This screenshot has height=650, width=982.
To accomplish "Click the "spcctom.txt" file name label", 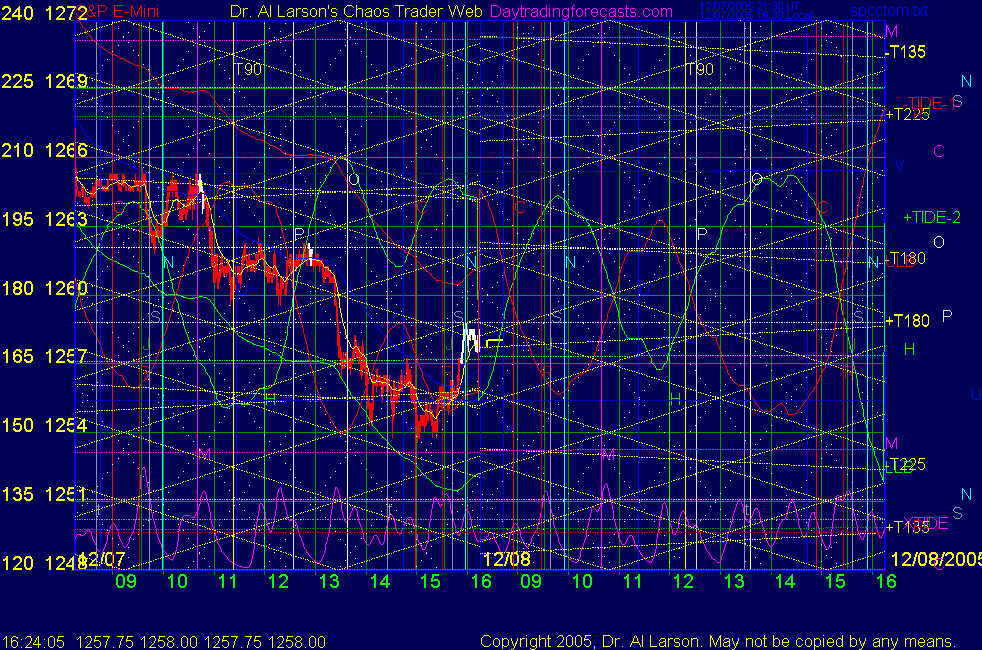I will [889, 11].
